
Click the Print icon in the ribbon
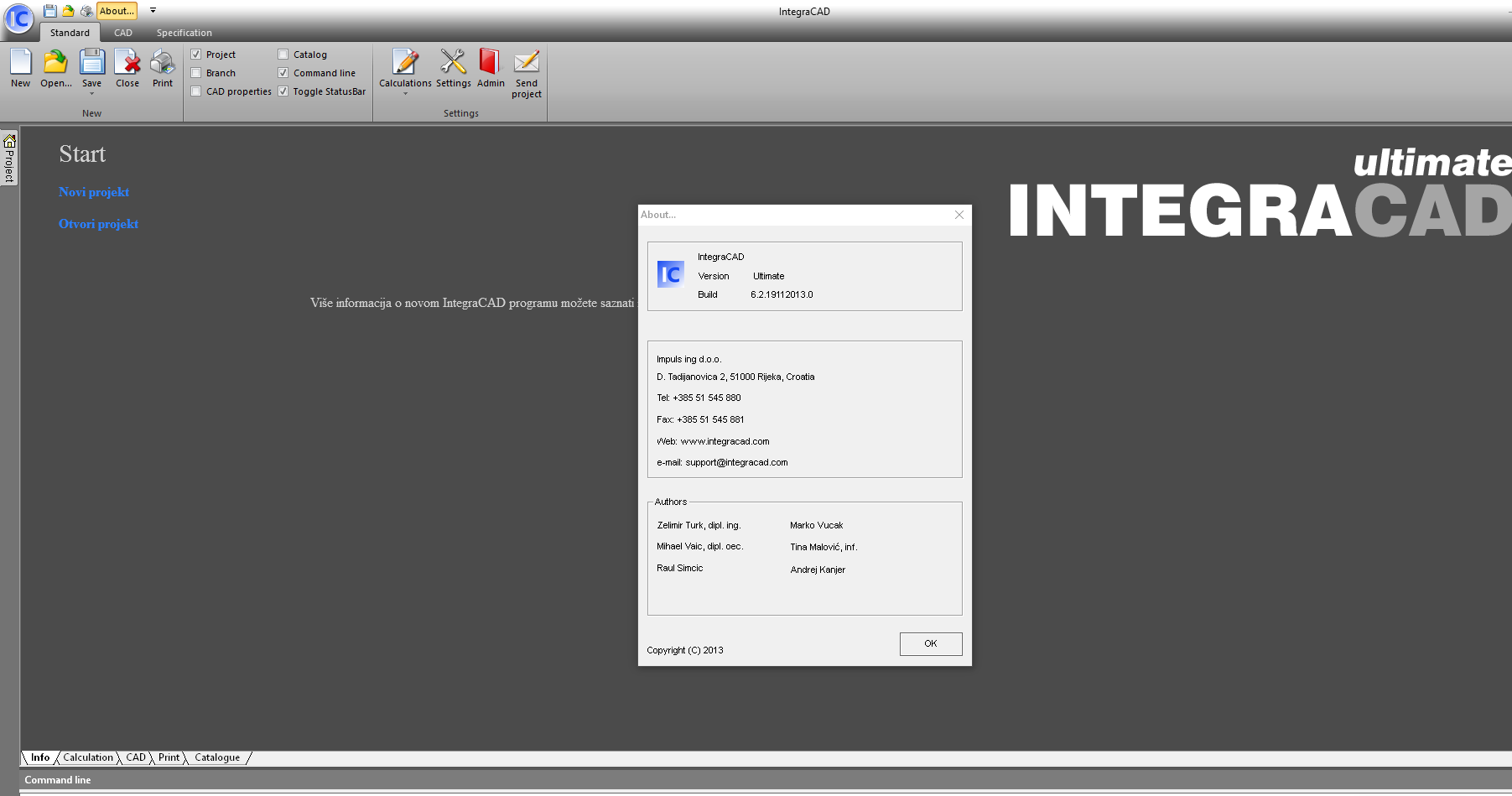(x=163, y=63)
